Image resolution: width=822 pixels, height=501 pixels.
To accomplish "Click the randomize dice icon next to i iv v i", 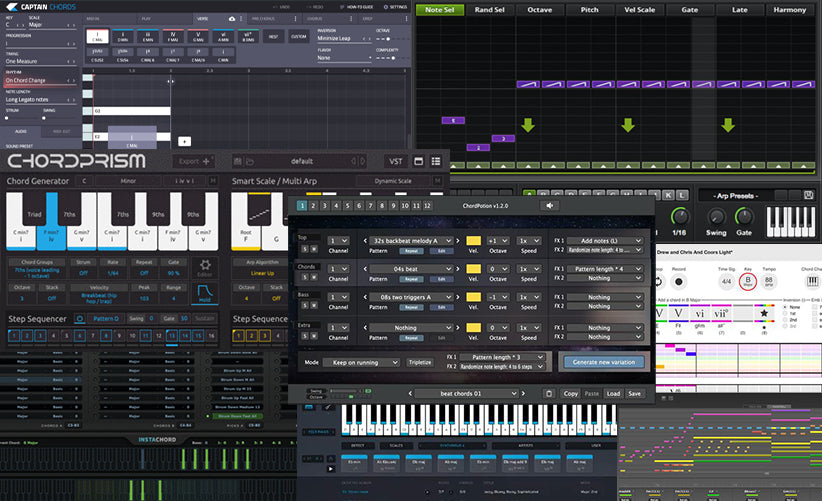I will coord(213,181).
